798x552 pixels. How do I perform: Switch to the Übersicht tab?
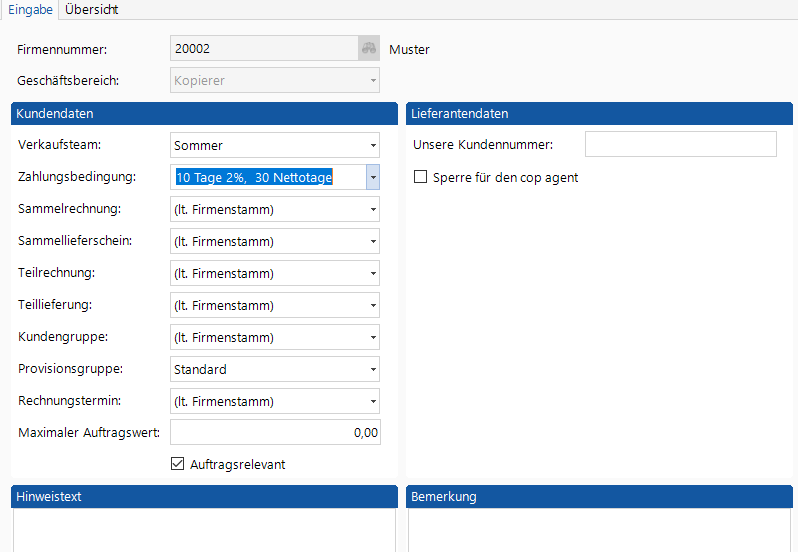(x=92, y=9)
